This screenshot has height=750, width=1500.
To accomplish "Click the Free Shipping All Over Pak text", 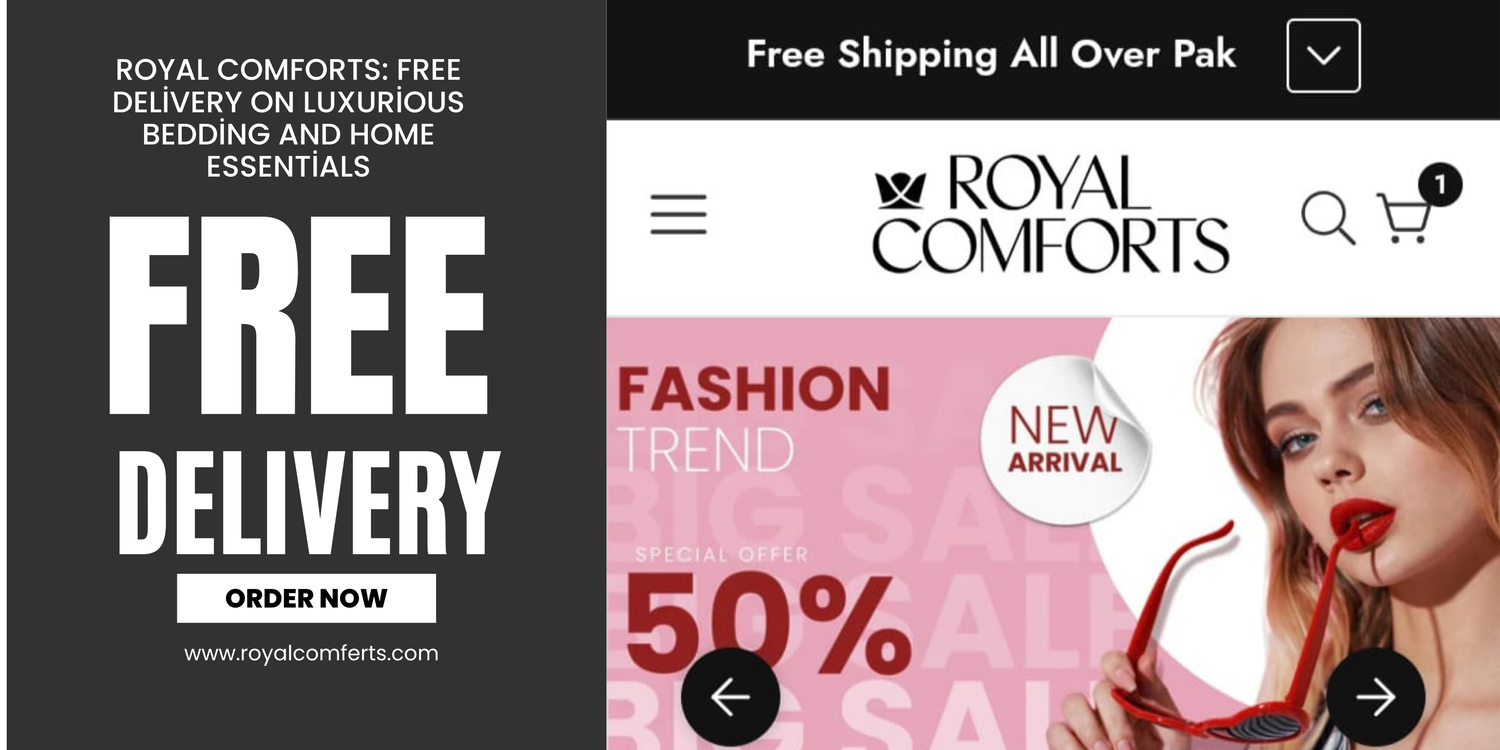I will click(991, 54).
